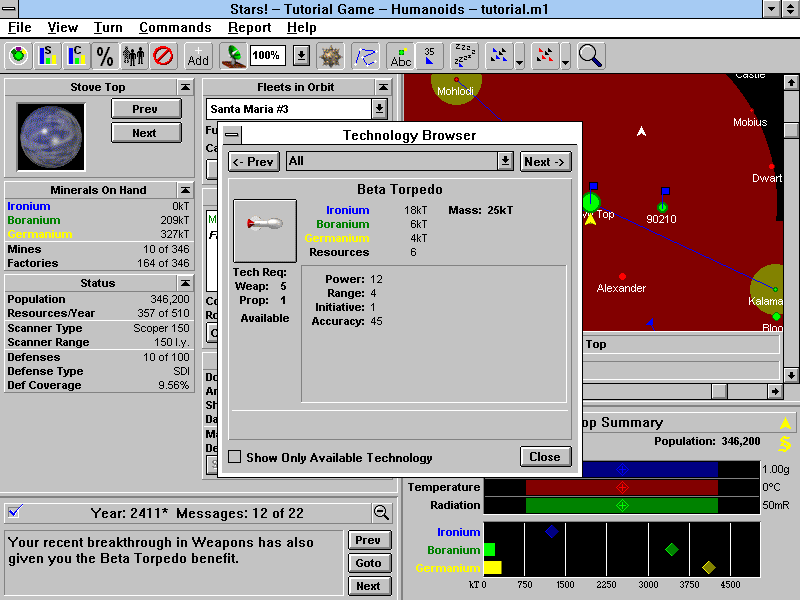Viewport: 800px width, 600px height.
Task: Click the message zoom-out magnifier icon
Action: point(381,513)
